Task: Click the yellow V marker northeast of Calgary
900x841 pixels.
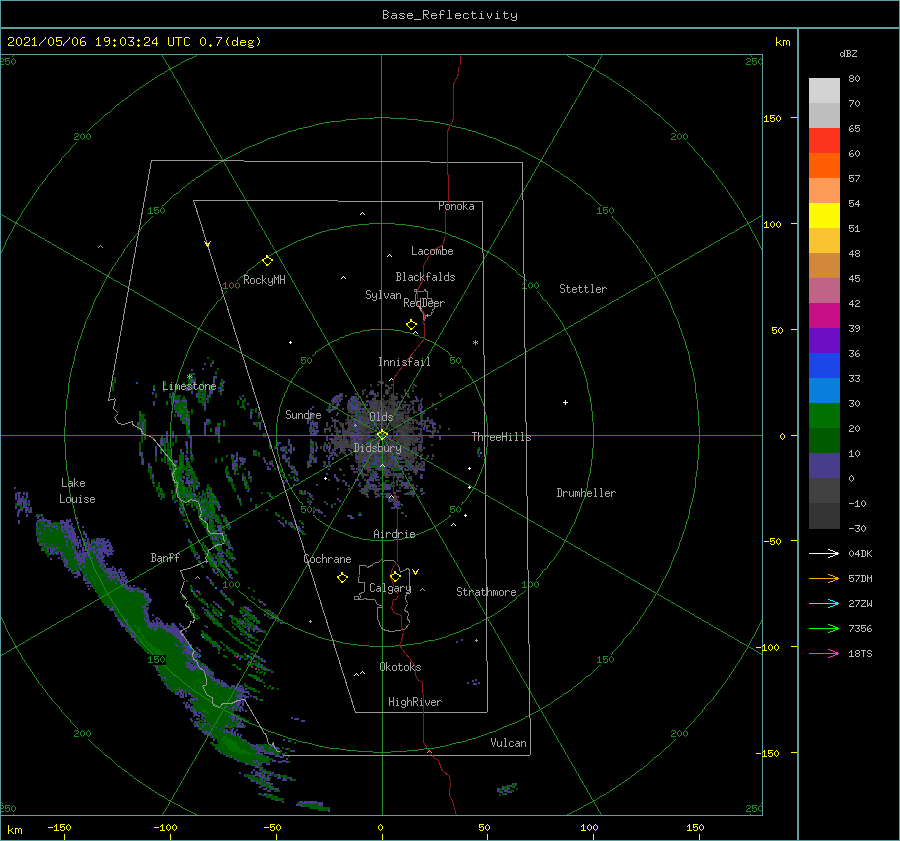Action: (416, 572)
